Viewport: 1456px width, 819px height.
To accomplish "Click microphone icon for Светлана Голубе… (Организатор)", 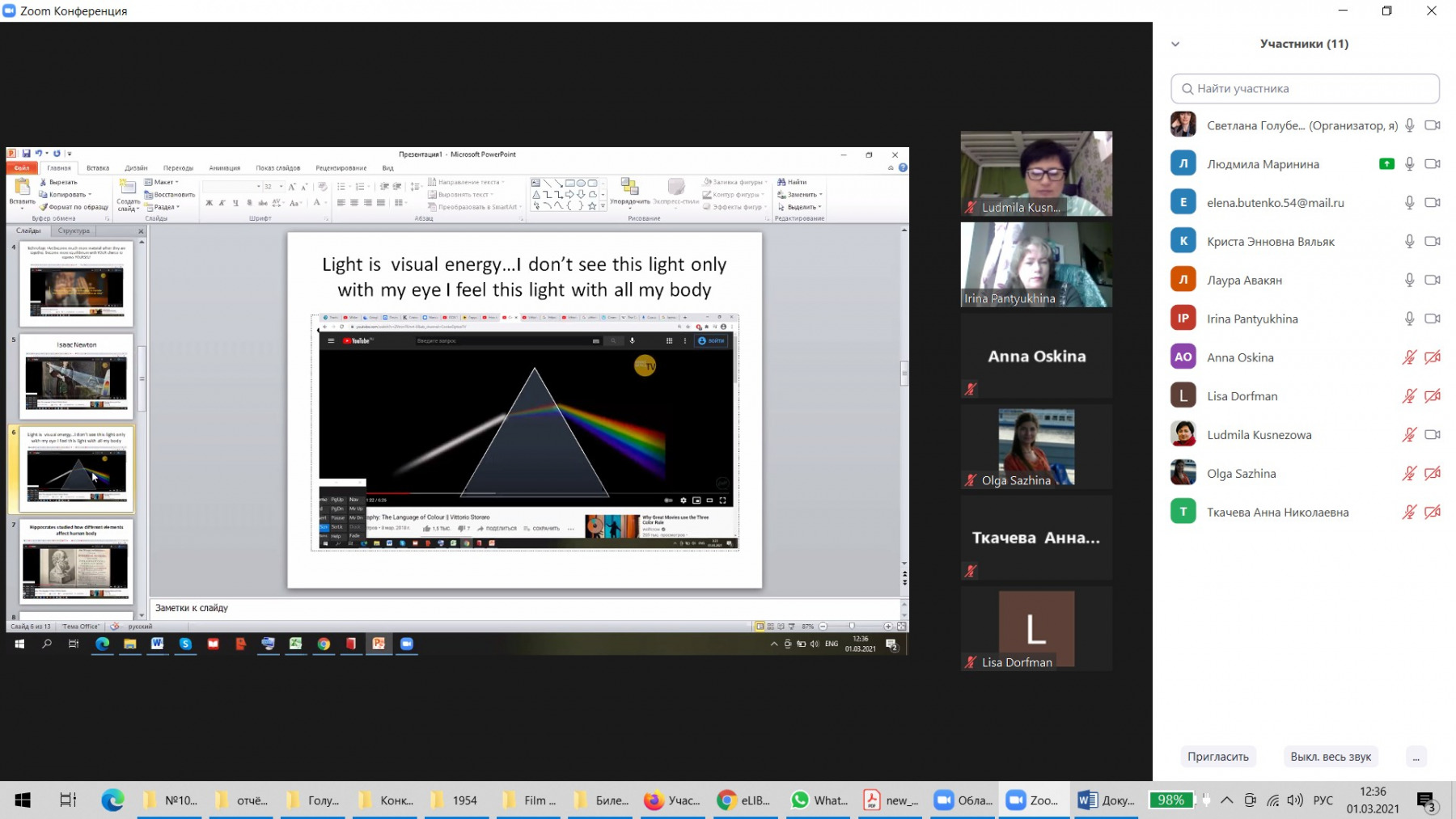I will click(x=1409, y=125).
